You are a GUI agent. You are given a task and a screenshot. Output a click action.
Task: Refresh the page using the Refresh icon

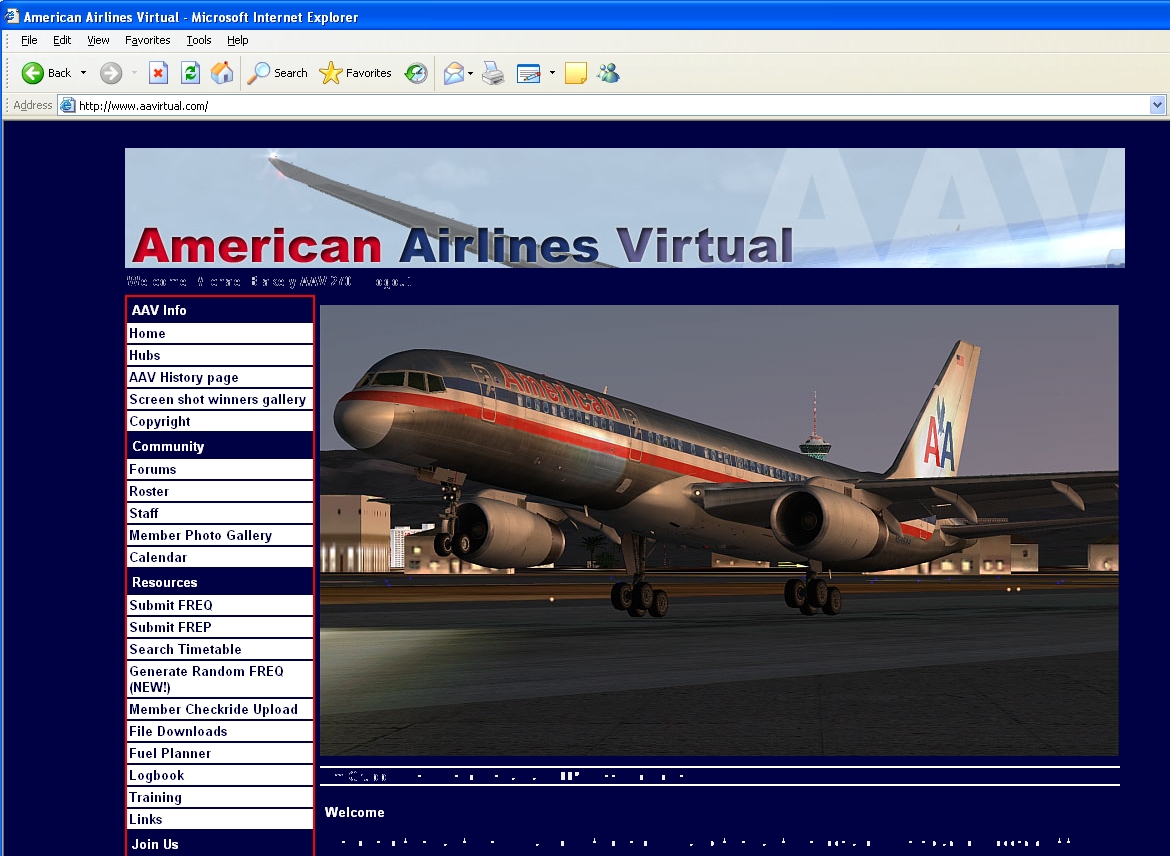pyautogui.click(x=190, y=73)
